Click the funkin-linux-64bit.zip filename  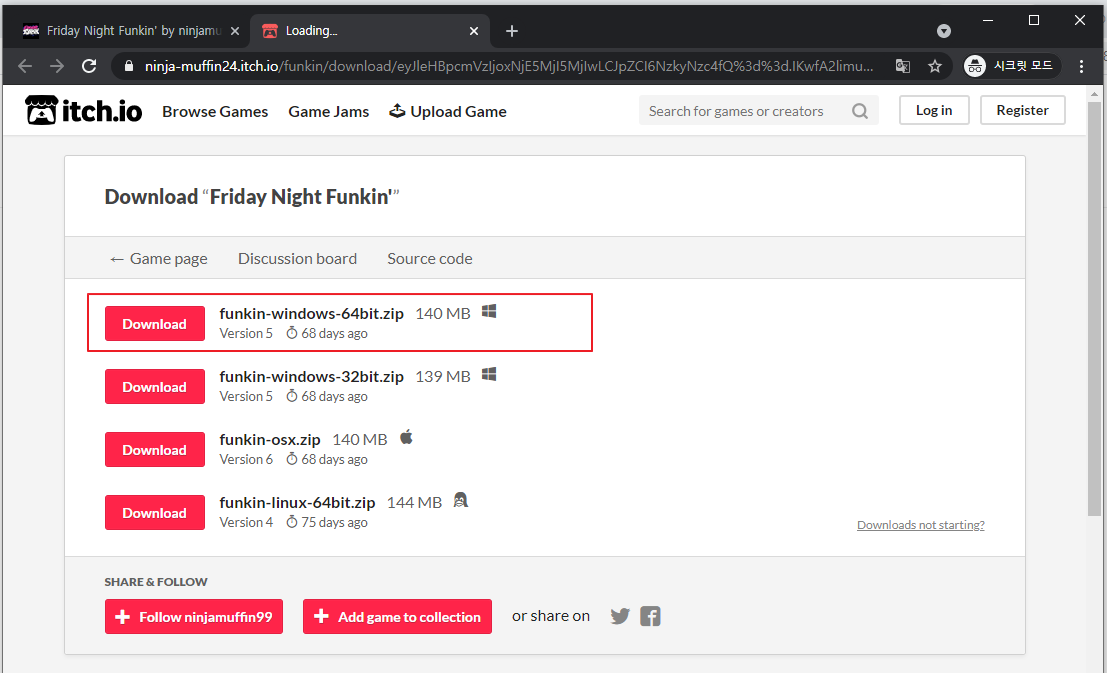tap(297, 502)
